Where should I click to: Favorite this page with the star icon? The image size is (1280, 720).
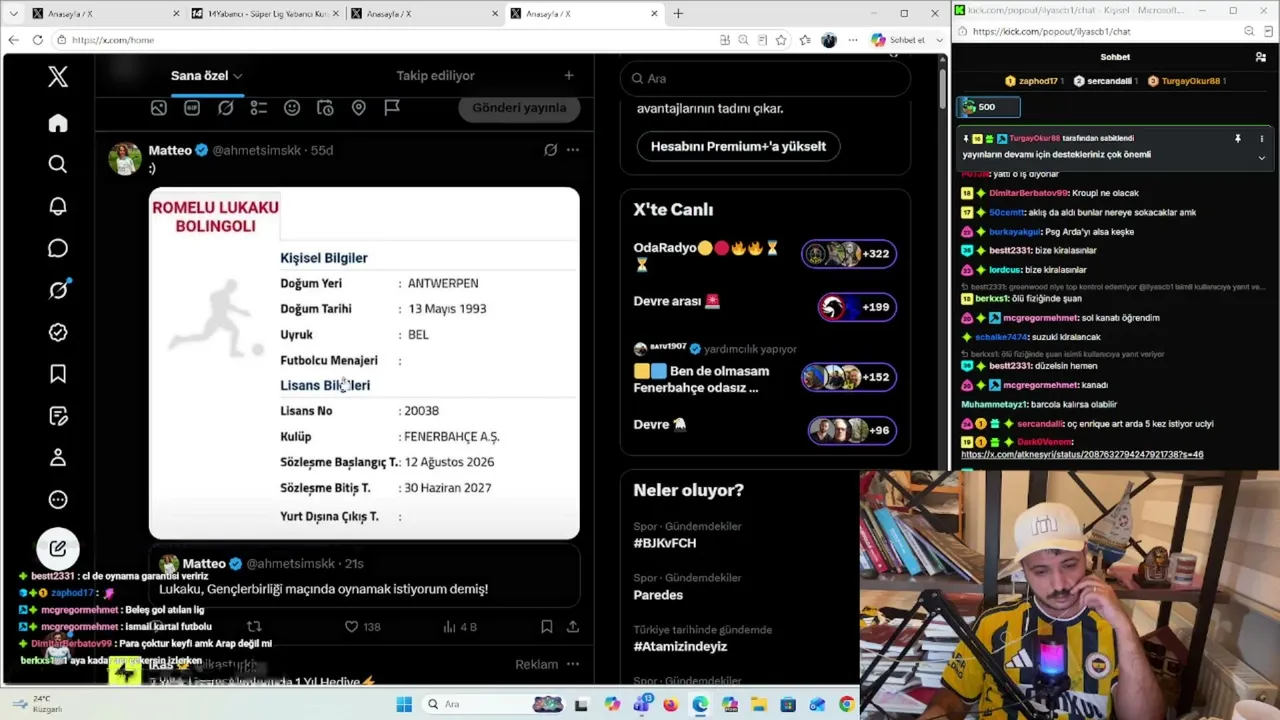coord(781,40)
